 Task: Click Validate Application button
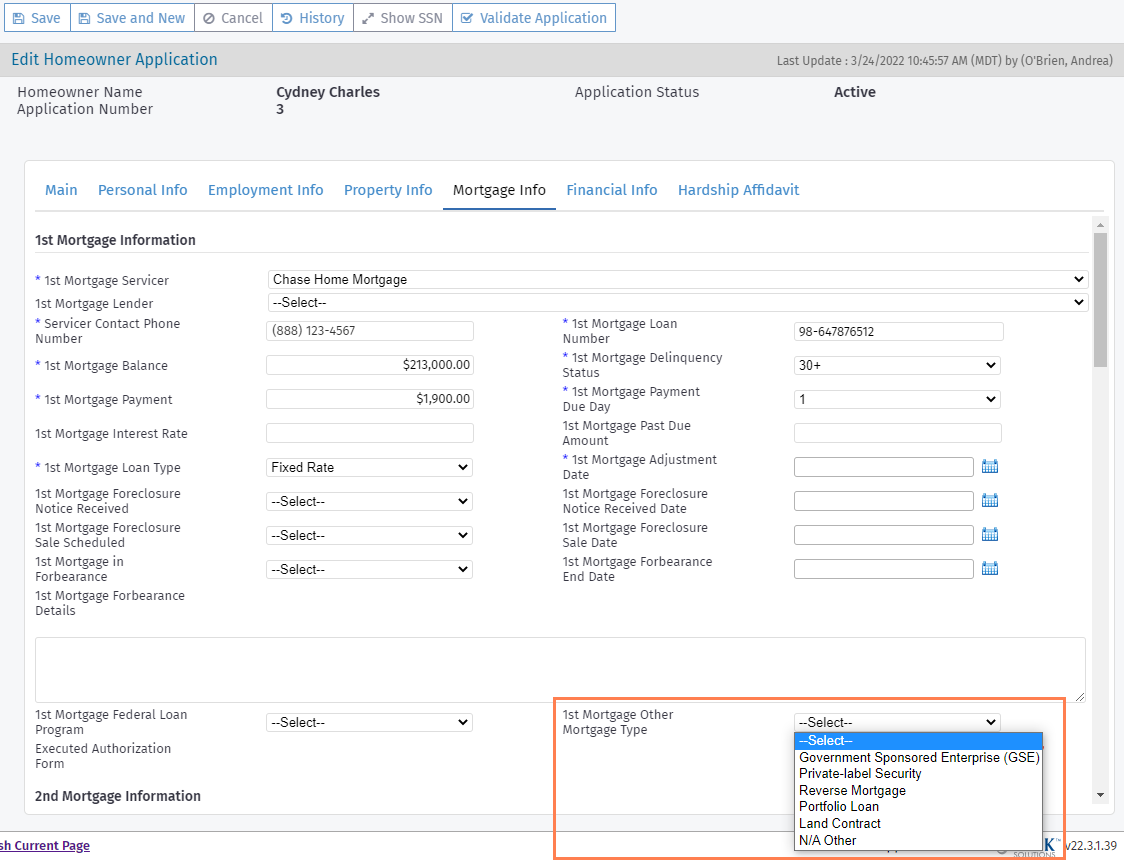[x=533, y=18]
